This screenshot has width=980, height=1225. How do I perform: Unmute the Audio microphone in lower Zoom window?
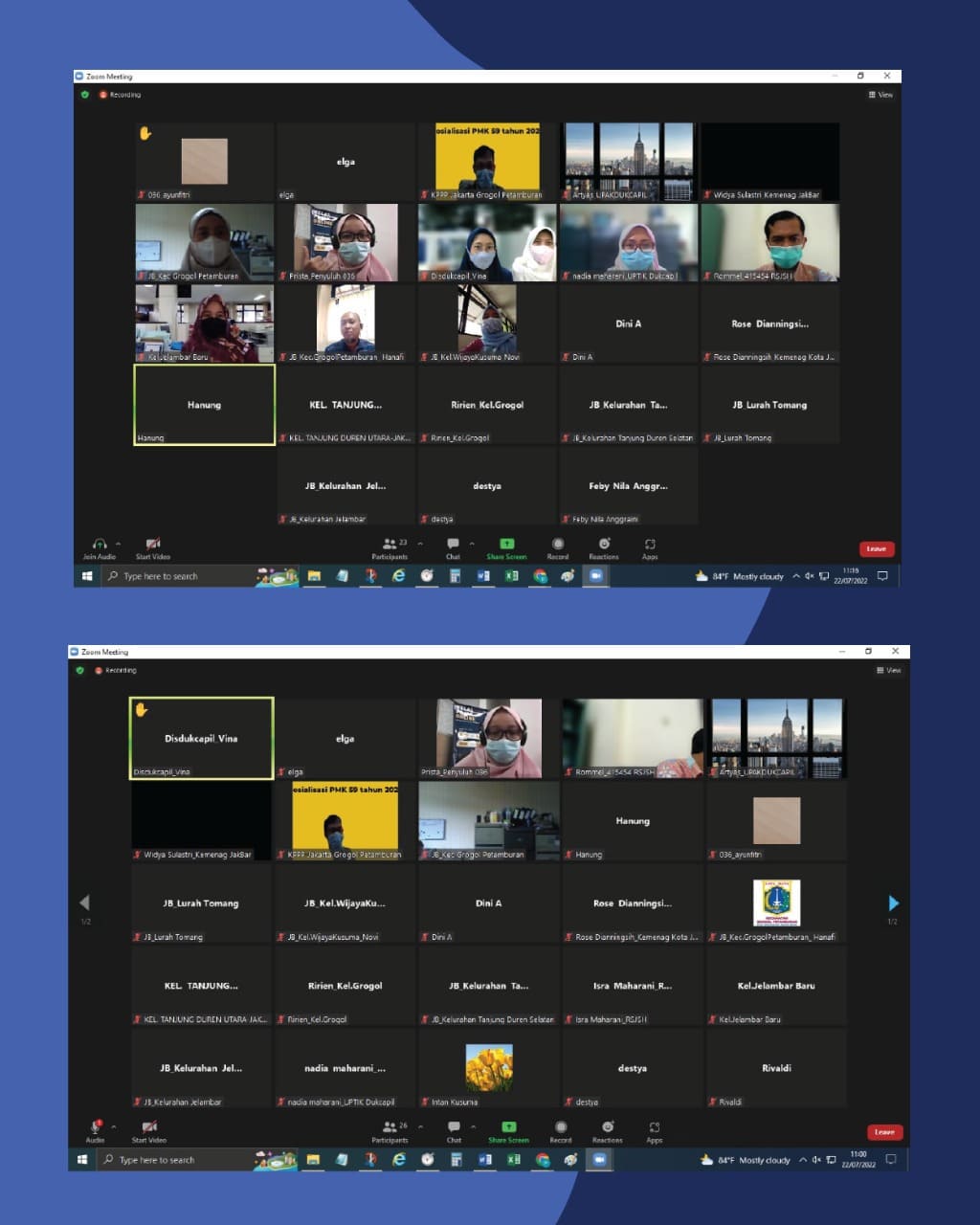coord(95,1127)
